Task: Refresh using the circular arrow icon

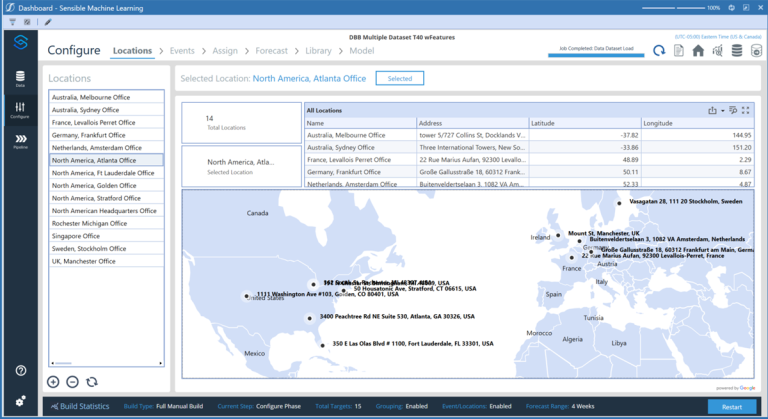Action: [659, 50]
